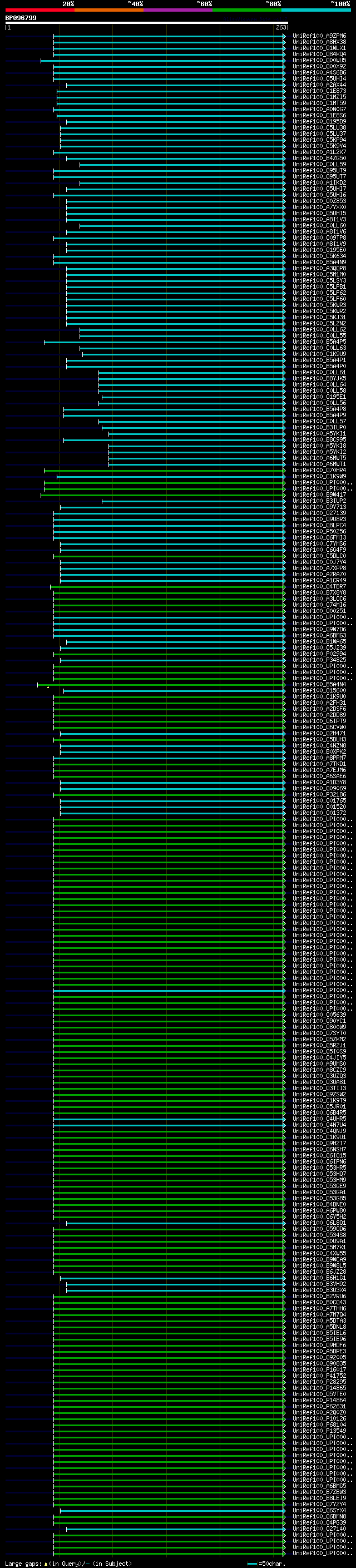356x1568 pixels.
Task: Select label UniRef100_B5A4N4
Action: coord(319,684)
